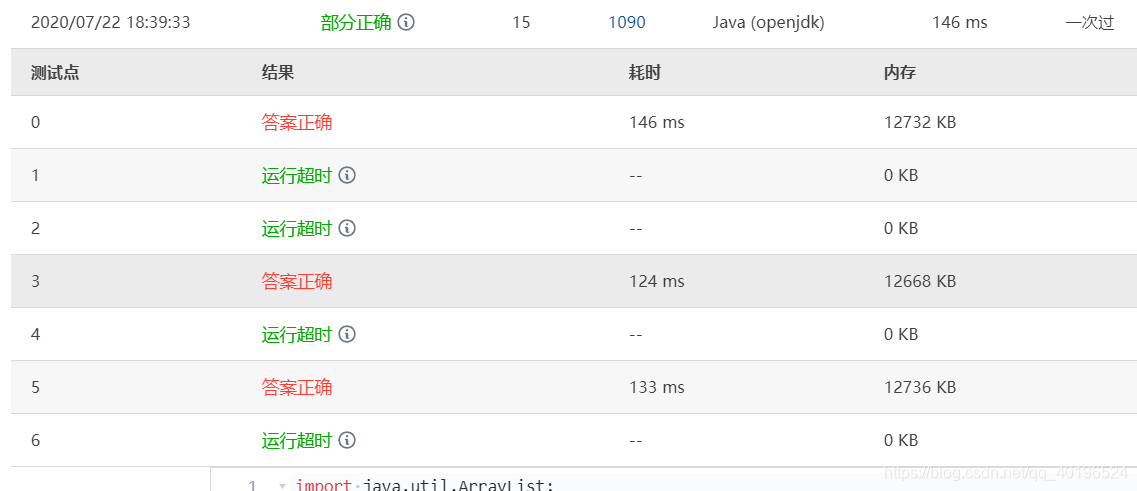
Task: Click 124 ms time value
Action: [656, 281]
